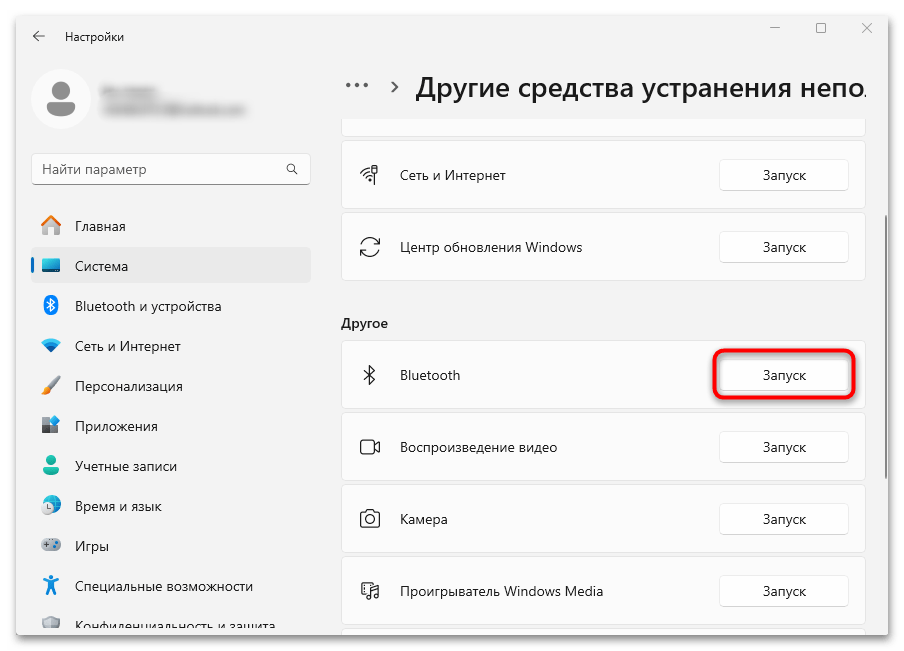Minimize the Settings window
This screenshot has height=651, width=904.
[x=775, y=28]
